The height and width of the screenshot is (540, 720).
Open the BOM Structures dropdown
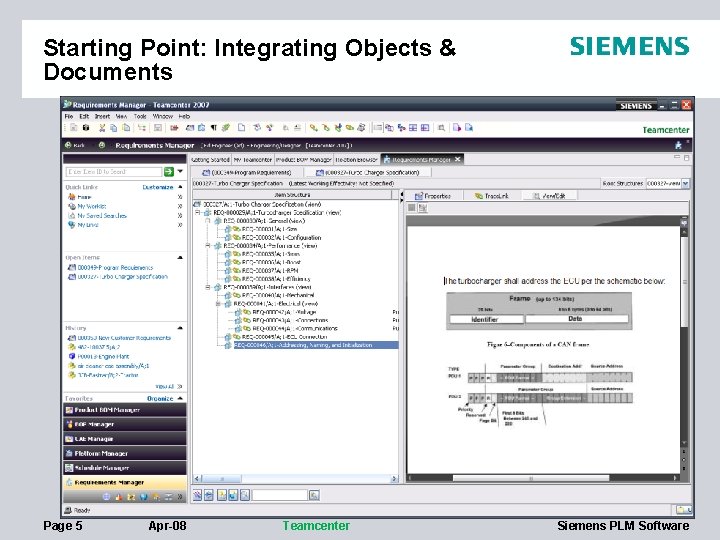click(685, 183)
